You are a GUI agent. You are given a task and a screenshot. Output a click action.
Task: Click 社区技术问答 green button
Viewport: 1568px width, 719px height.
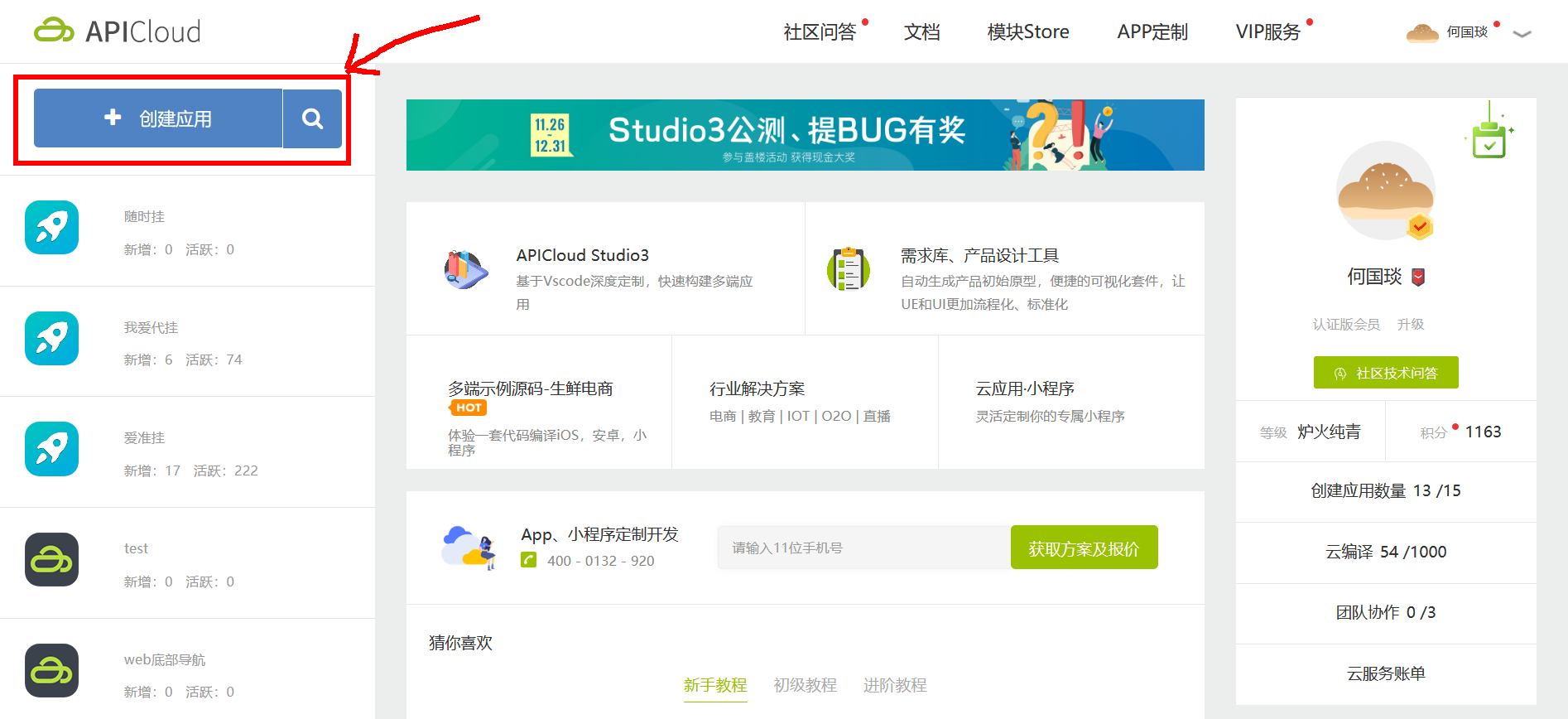(x=1386, y=373)
